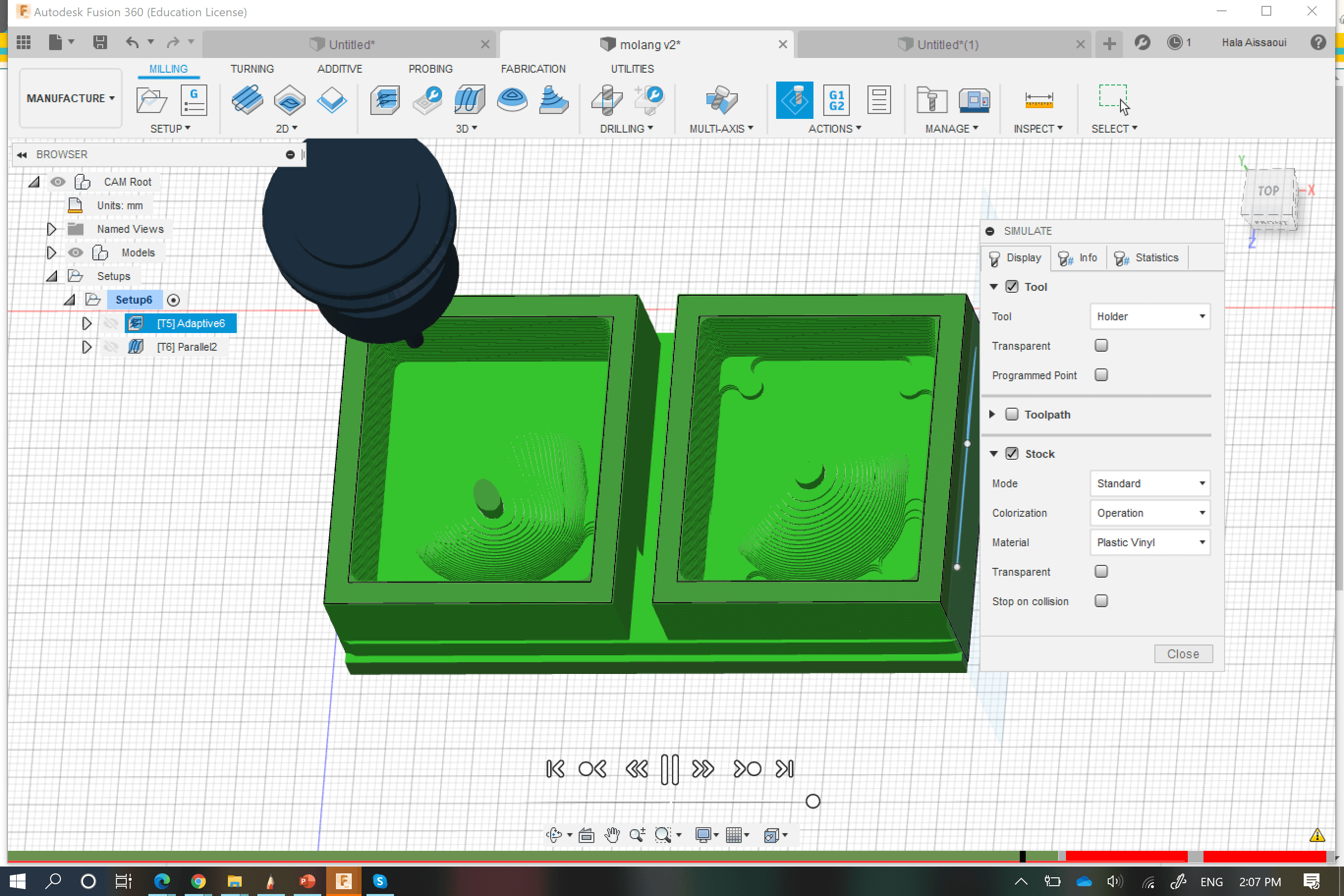Screen dimensions: 1344x896
Task: Close the Simulate panel
Action: 1182,654
